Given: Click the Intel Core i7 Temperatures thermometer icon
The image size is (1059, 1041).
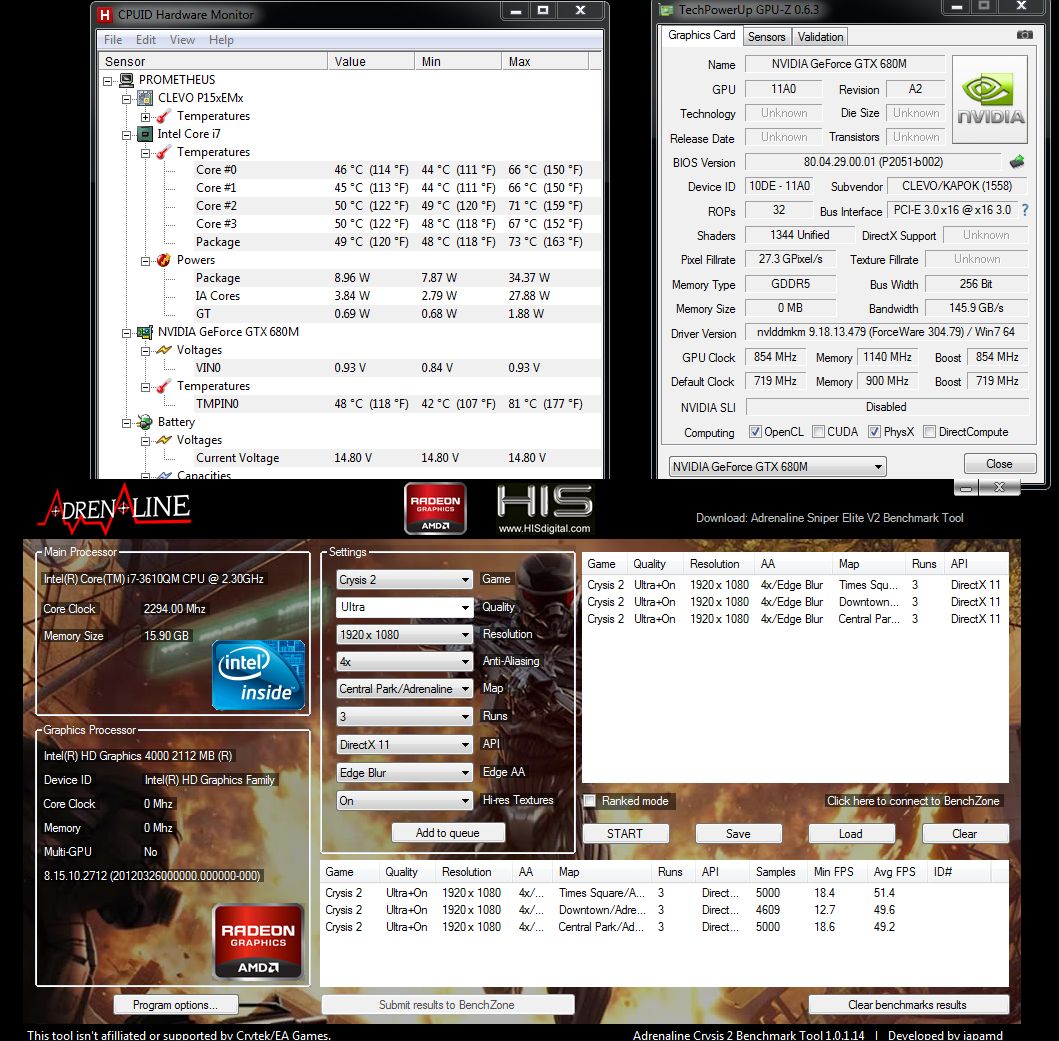Looking at the screenshot, I should point(163,153).
